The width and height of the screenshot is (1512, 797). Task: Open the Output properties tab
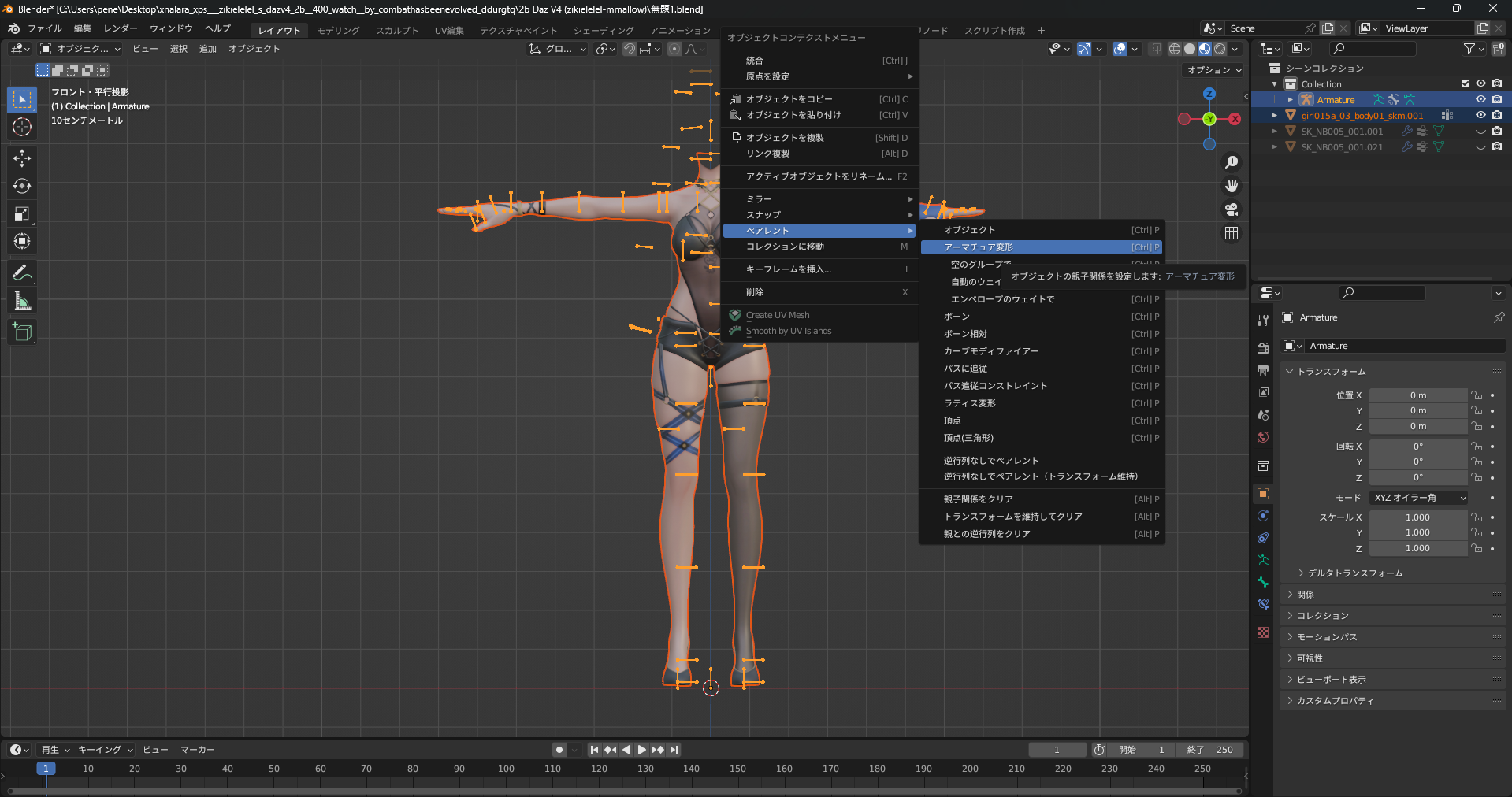pyautogui.click(x=1263, y=370)
